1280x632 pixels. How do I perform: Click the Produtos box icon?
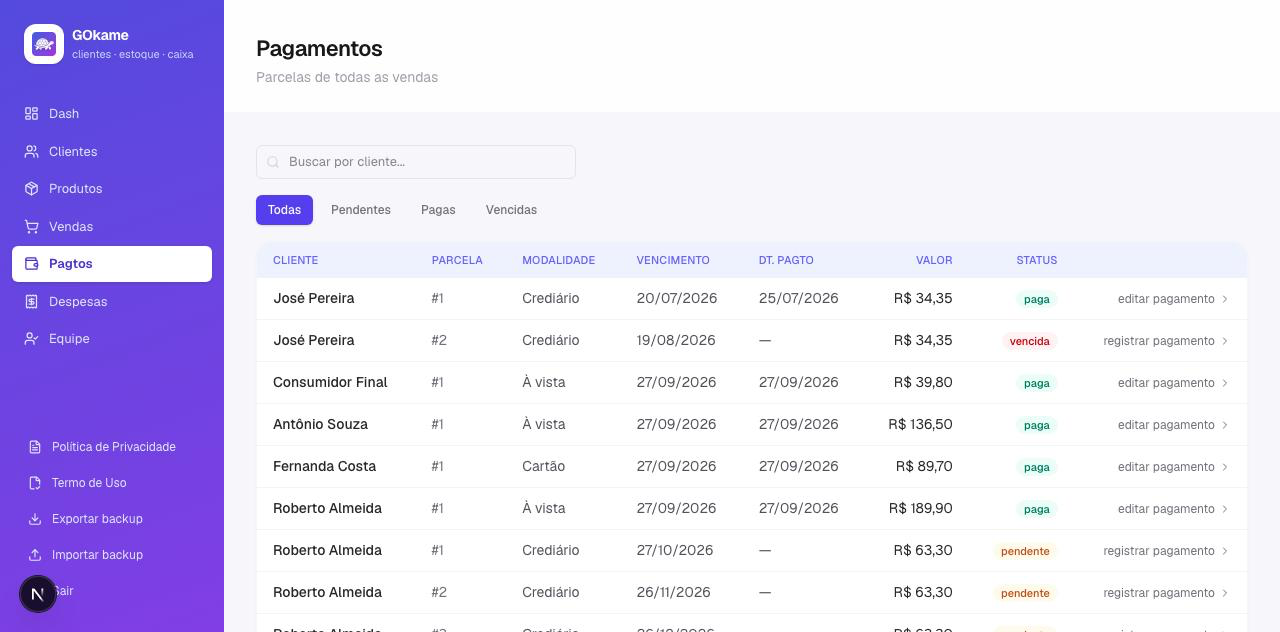coord(32,189)
